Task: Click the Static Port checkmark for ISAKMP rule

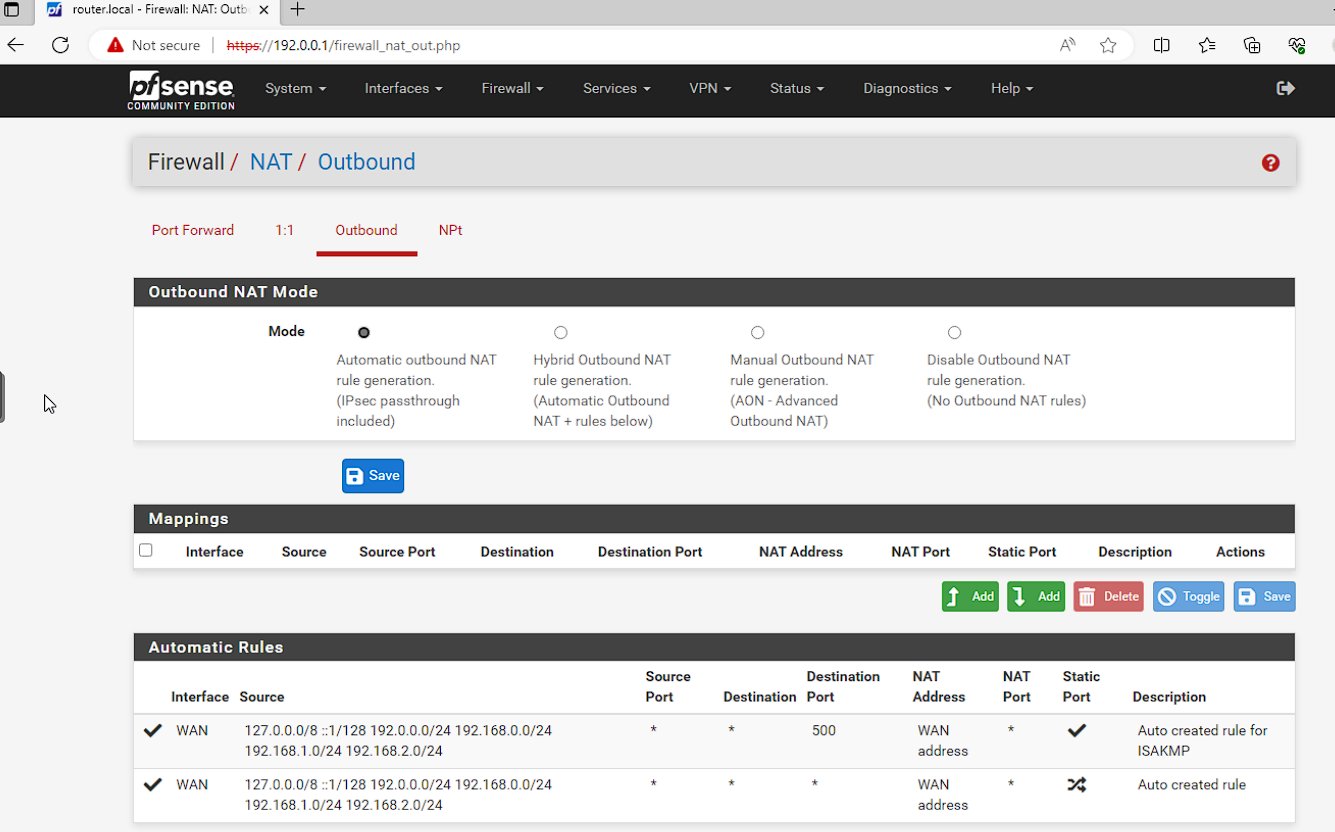Action: tap(1077, 731)
